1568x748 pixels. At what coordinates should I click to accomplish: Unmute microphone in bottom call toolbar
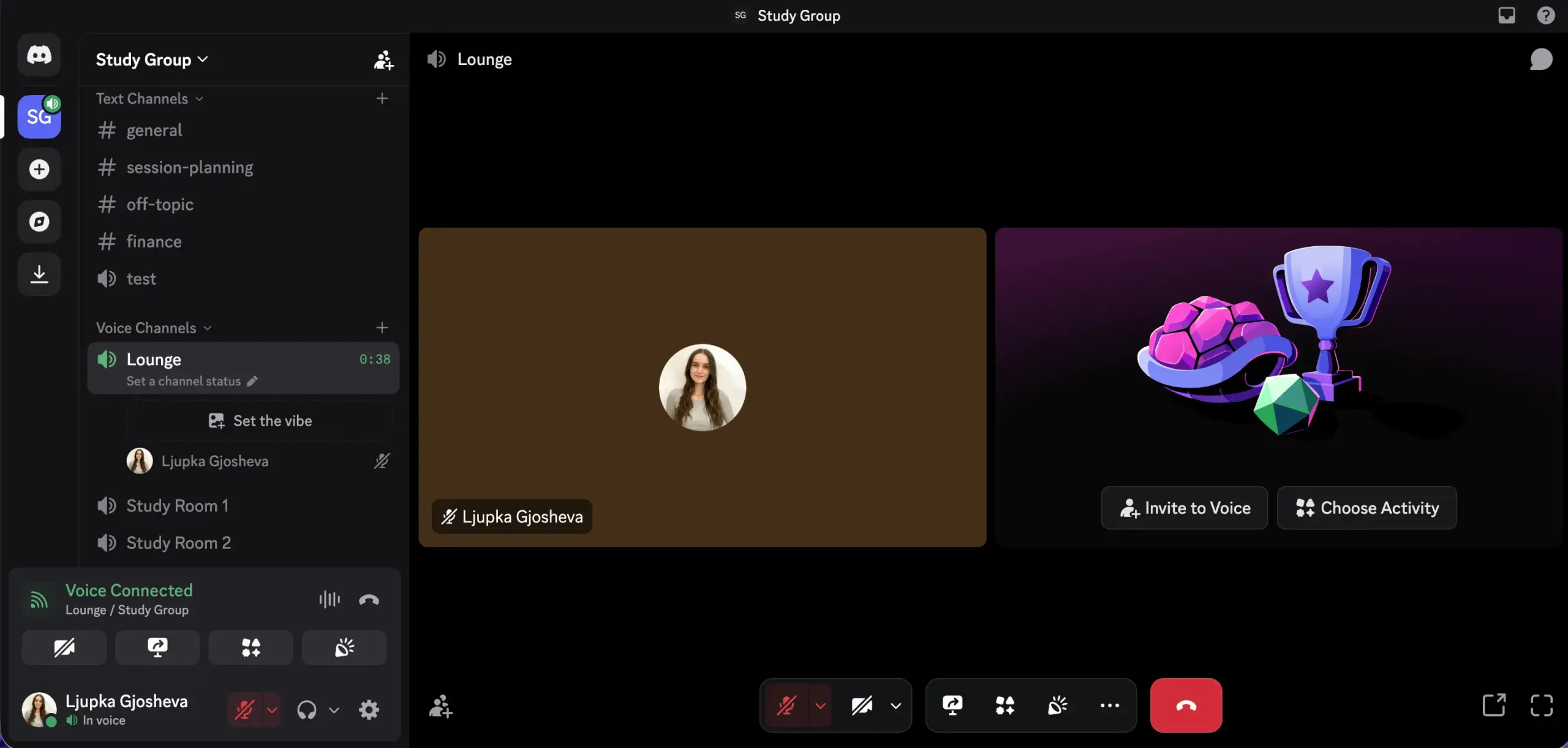pos(786,706)
